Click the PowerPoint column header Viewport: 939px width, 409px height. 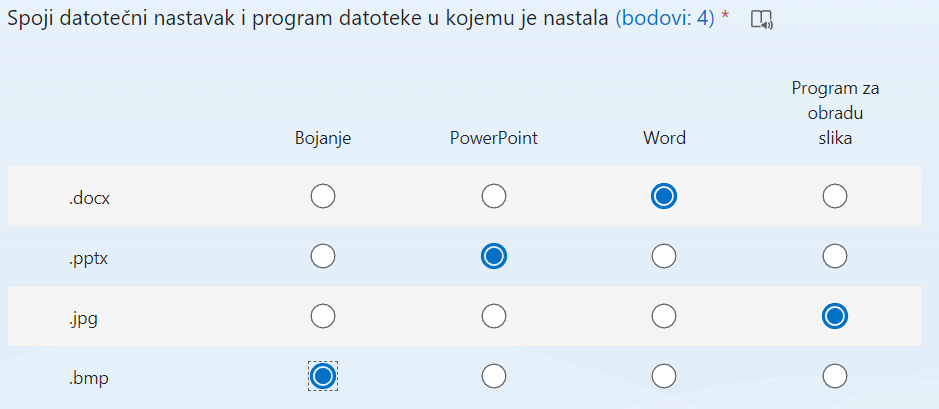pyautogui.click(x=494, y=138)
